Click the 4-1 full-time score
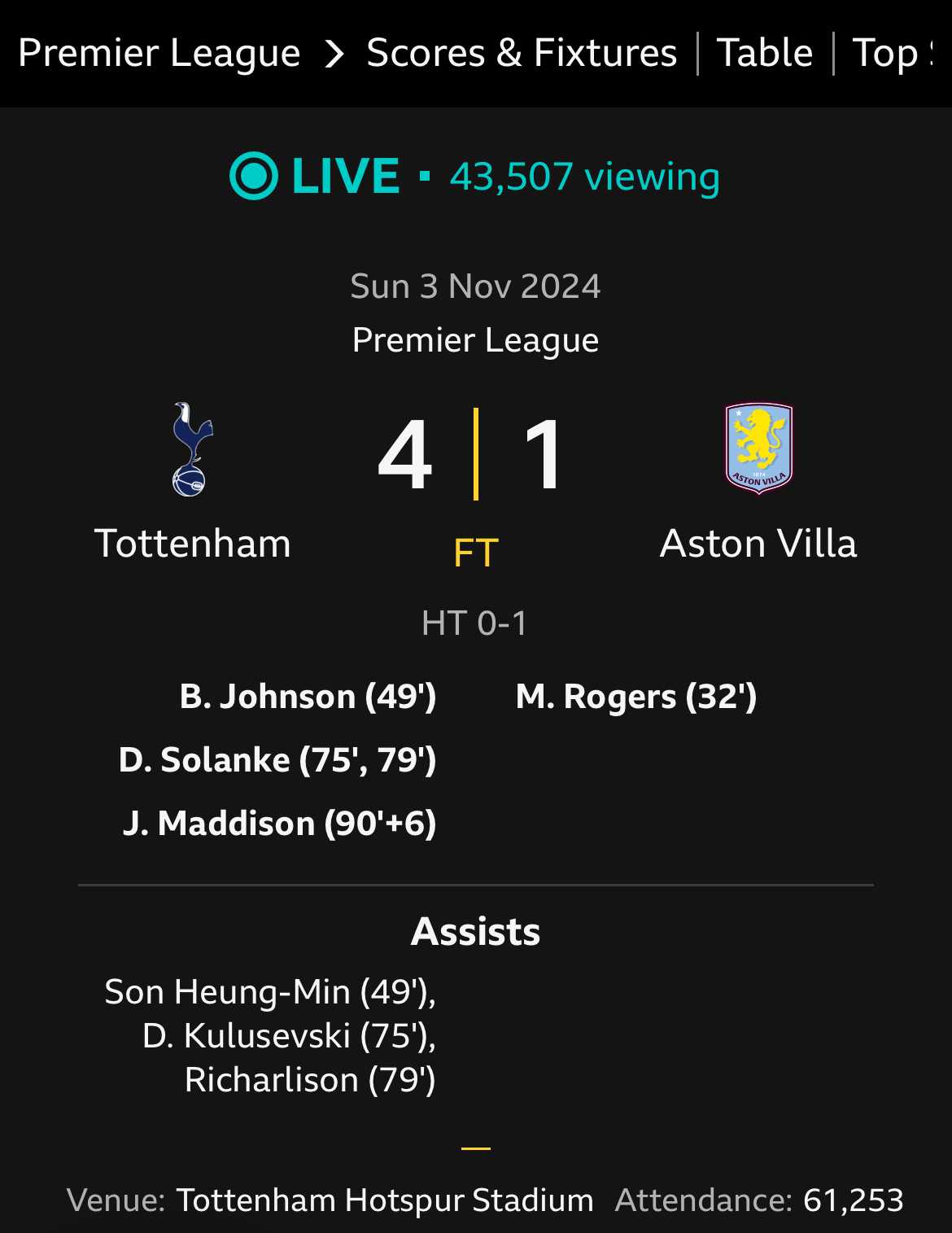Screen dimensions: 952x1233 coord(472,454)
